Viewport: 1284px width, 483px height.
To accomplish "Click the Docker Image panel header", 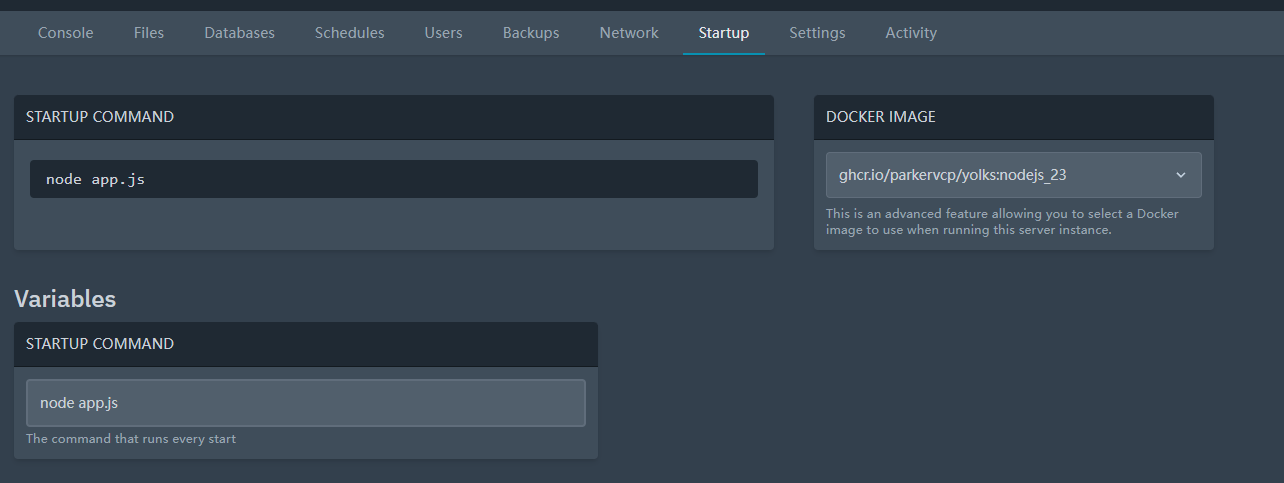I will [x=881, y=117].
